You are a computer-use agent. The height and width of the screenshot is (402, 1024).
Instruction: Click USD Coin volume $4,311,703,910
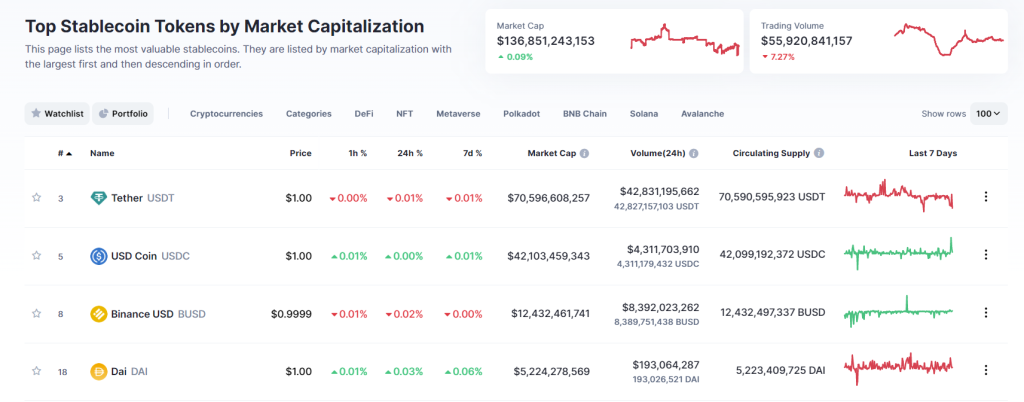tap(663, 249)
